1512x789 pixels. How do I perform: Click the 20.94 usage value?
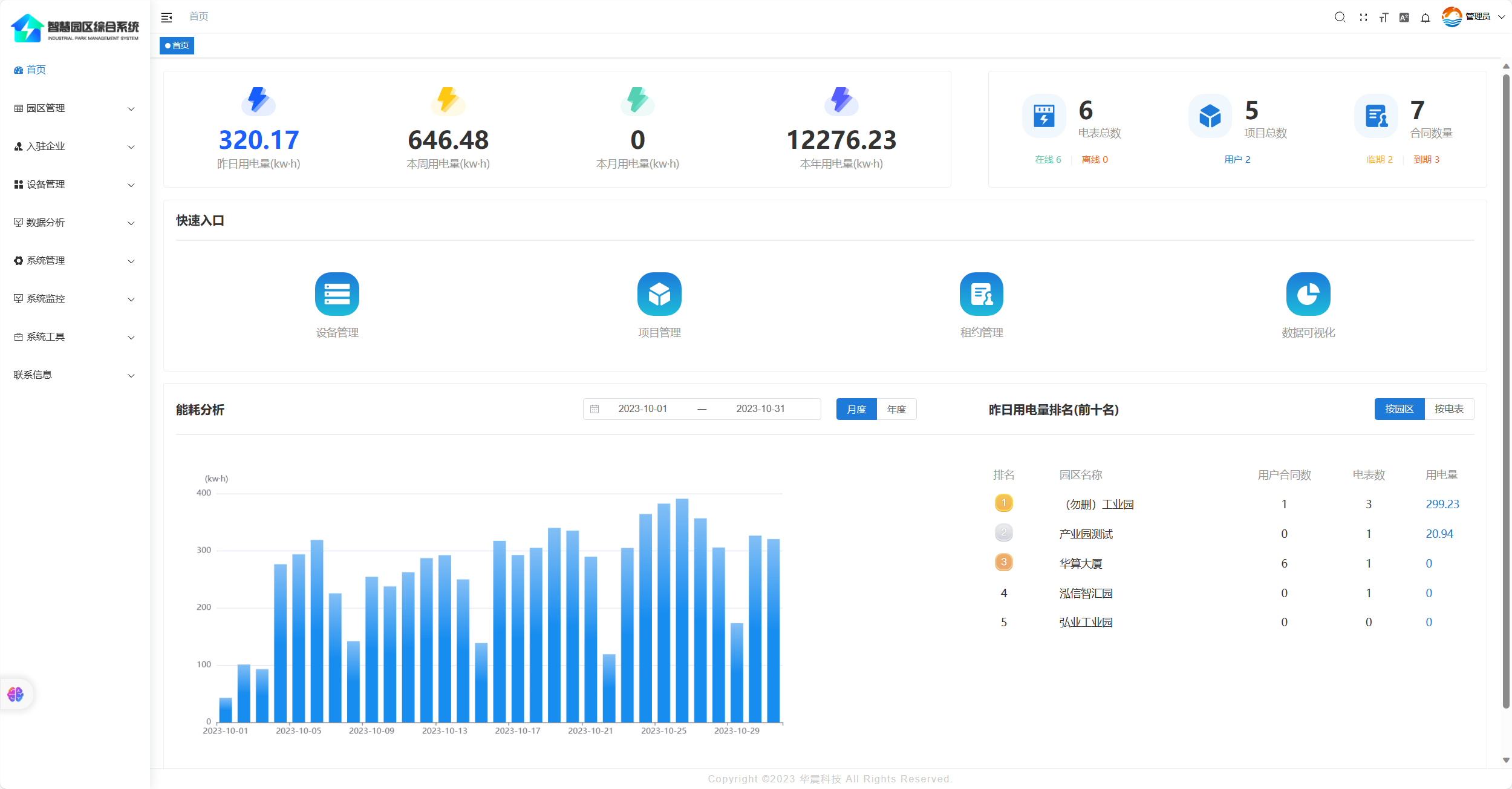point(1439,534)
